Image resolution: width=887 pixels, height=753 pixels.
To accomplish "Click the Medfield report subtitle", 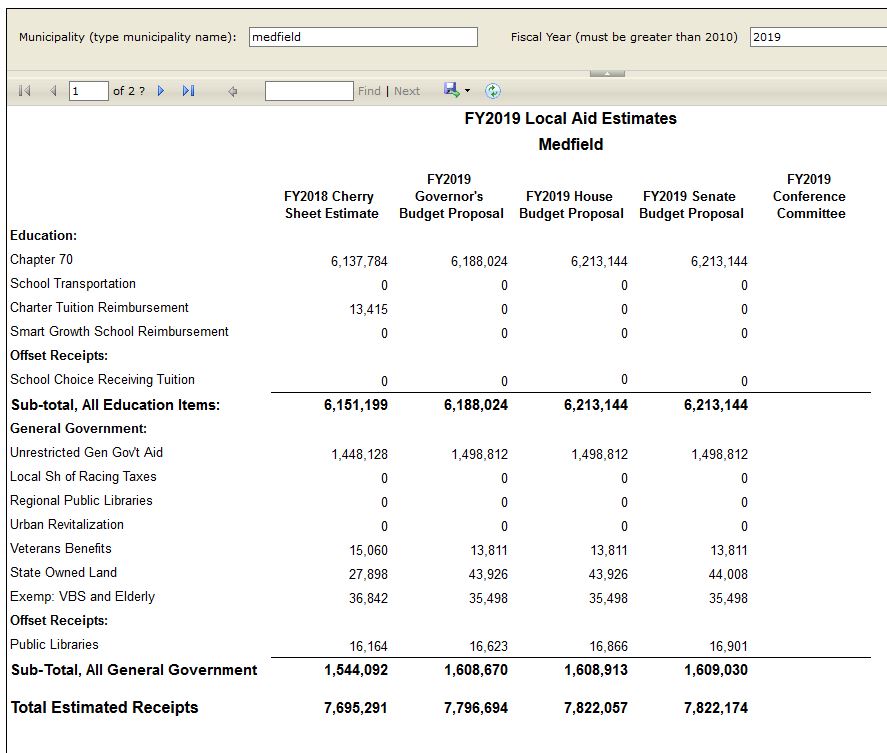I will click(x=571, y=144).
